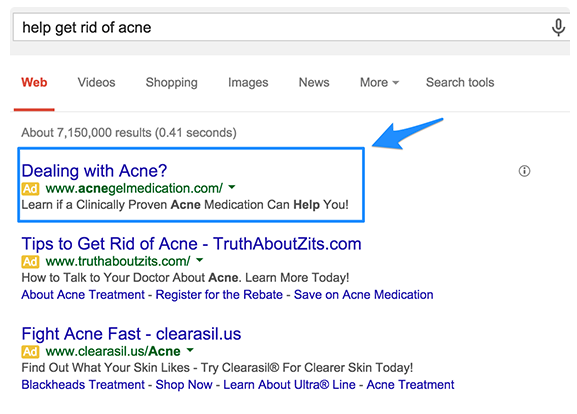577x414 pixels.
Task: Go to the News tab
Action: 314,82
